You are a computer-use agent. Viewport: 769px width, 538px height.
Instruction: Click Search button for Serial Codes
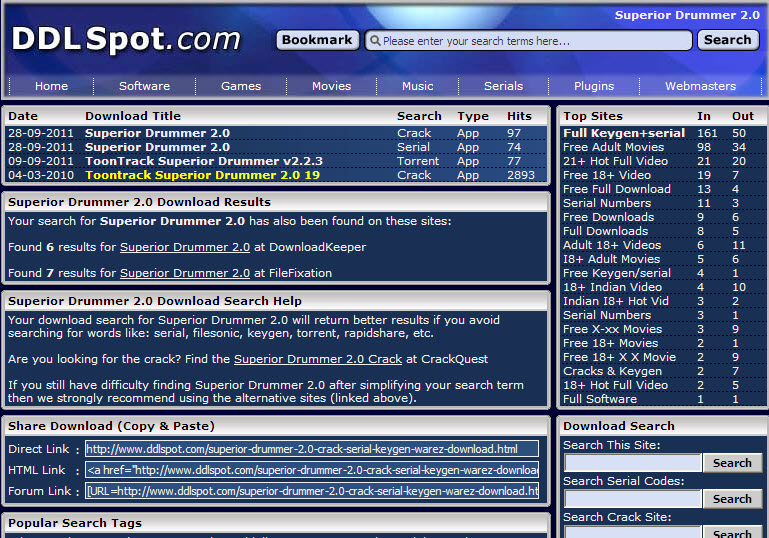point(732,499)
